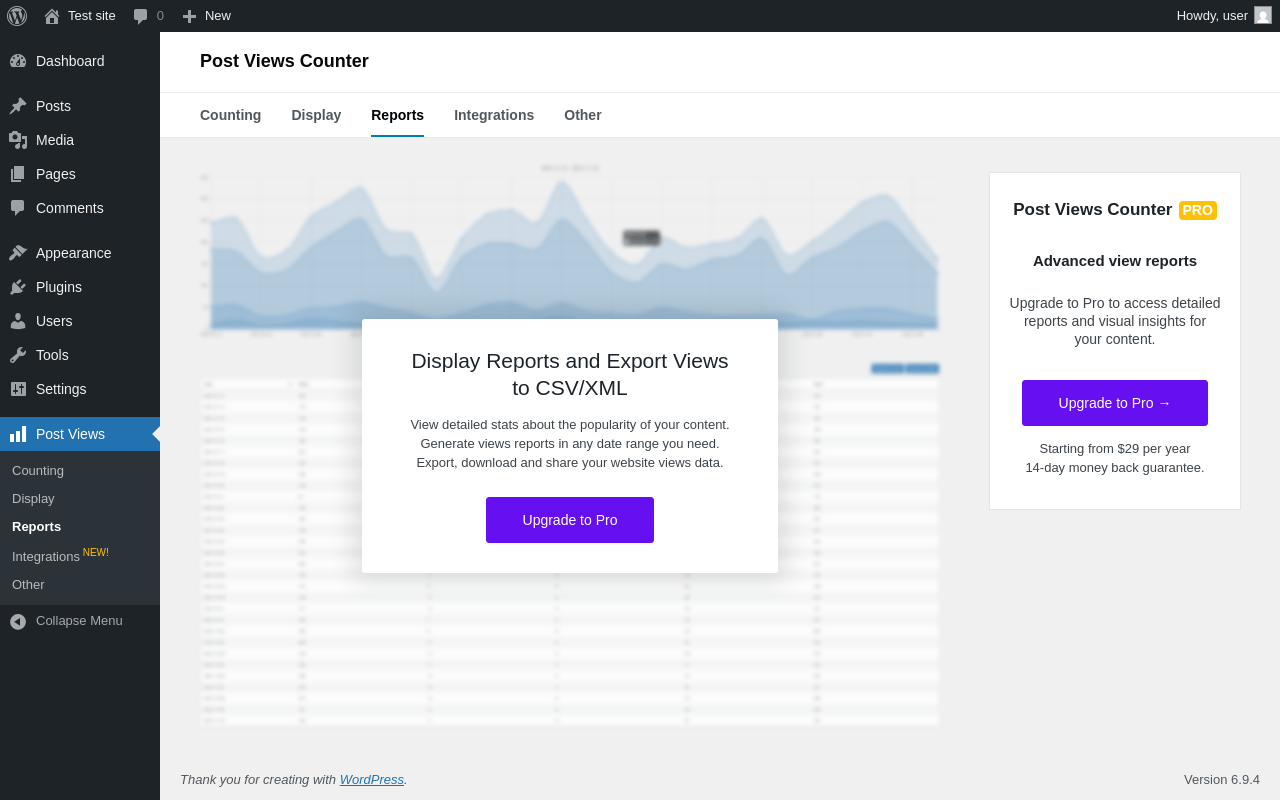Click the Appearance paintbrush icon

click(18, 253)
